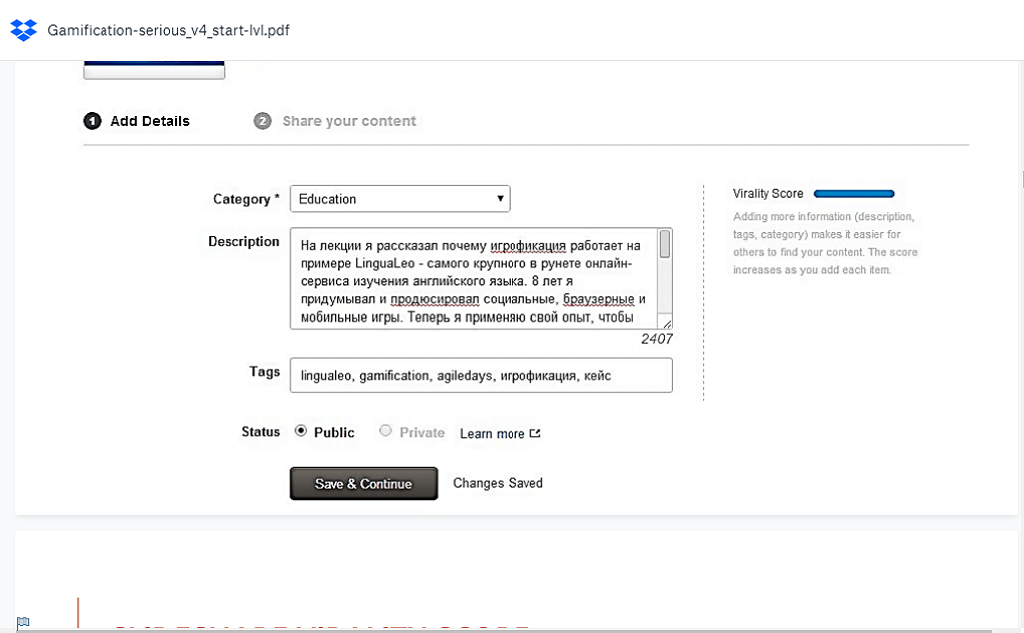Select the Private status radio button
Image resolution: width=1024 pixels, height=633 pixels.
(x=386, y=432)
